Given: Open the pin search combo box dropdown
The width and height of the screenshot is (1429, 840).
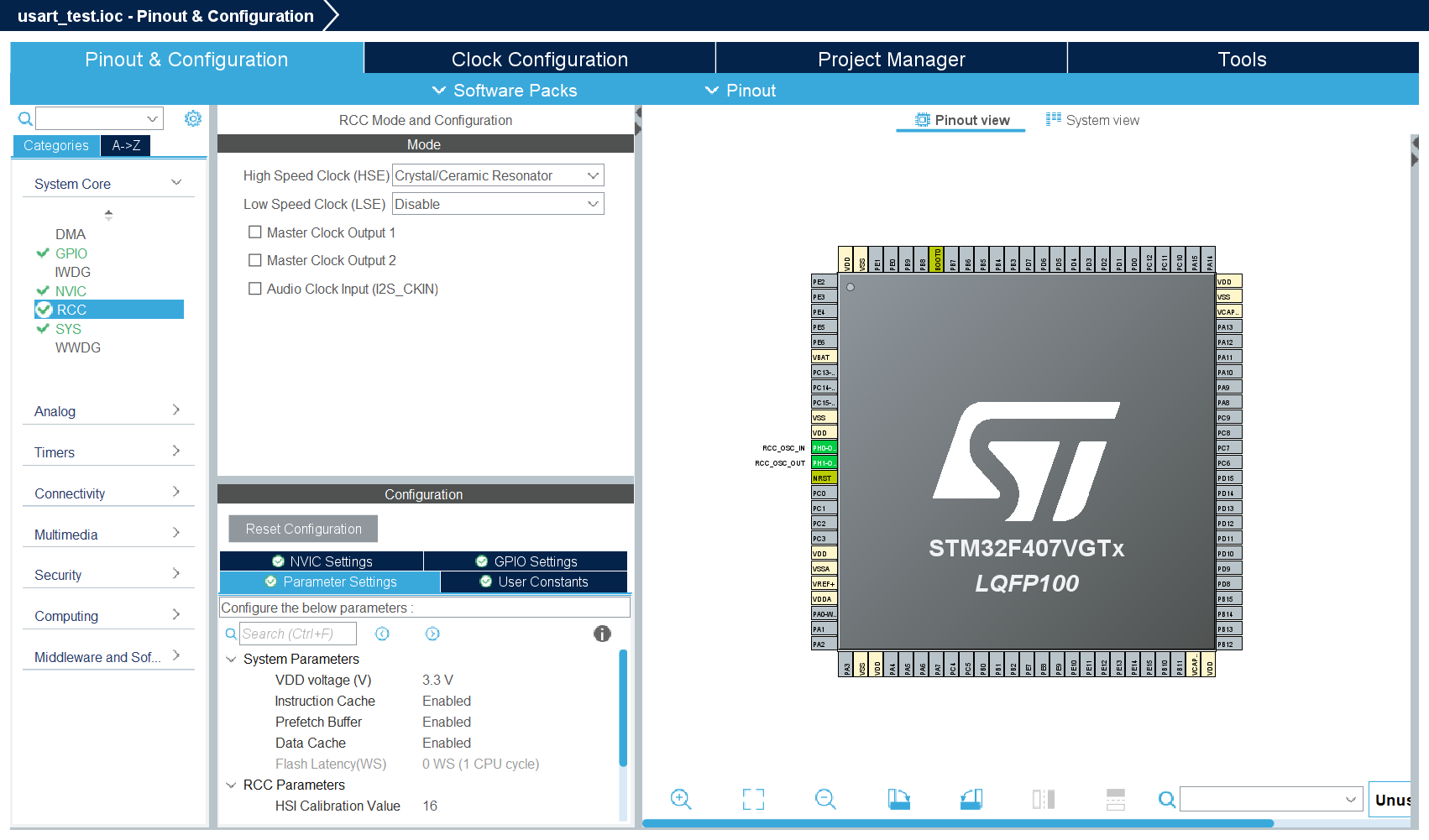Looking at the screenshot, I should [x=1350, y=800].
